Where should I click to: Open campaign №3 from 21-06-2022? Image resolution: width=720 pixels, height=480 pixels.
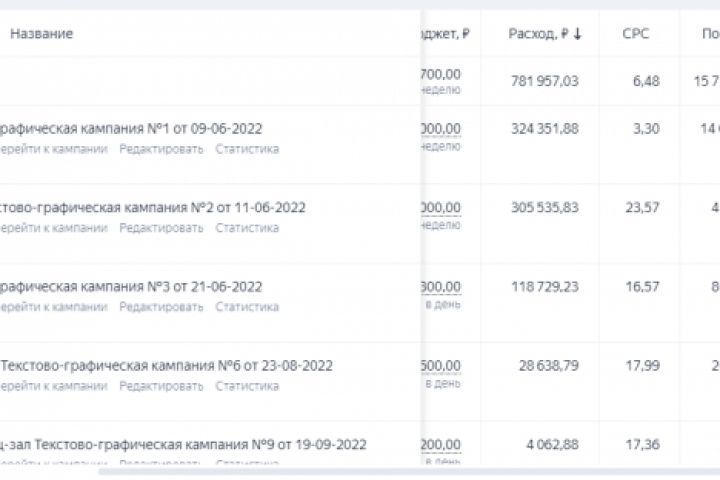click(x=131, y=287)
